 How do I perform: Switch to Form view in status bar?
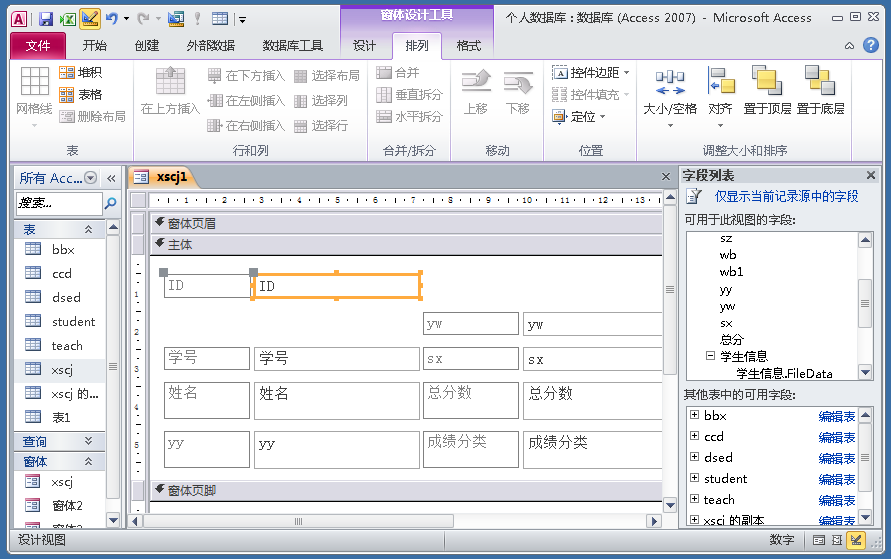pos(819,540)
